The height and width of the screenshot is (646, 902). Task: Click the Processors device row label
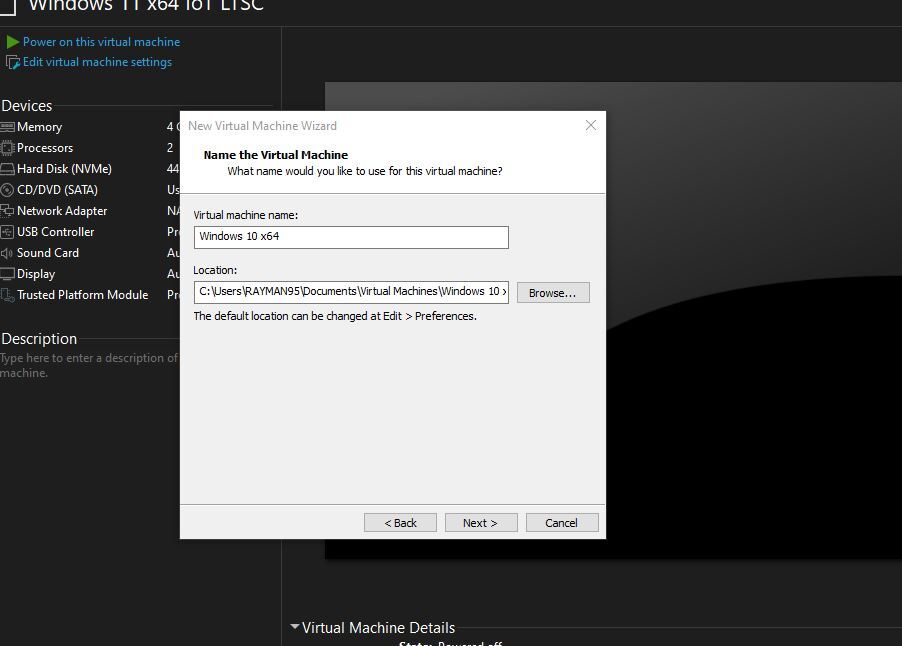45,148
